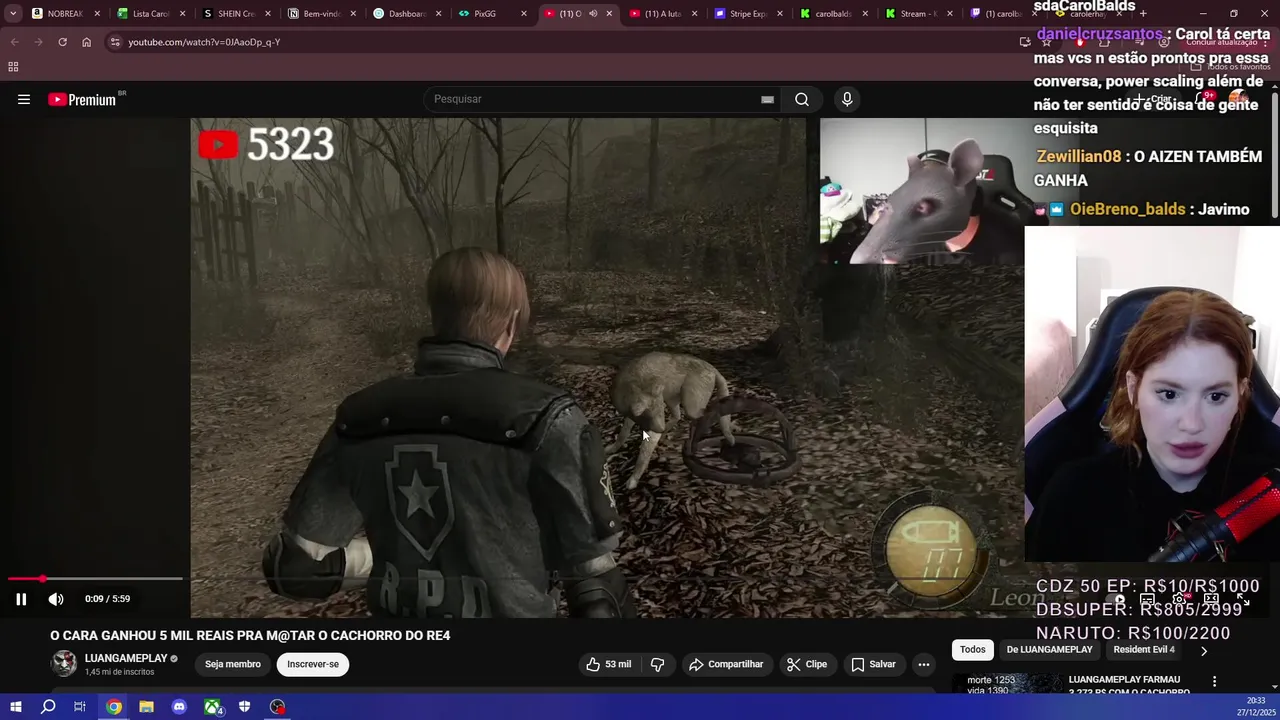
Task: Switch to theater mode in the player
Action: (x=1211, y=600)
